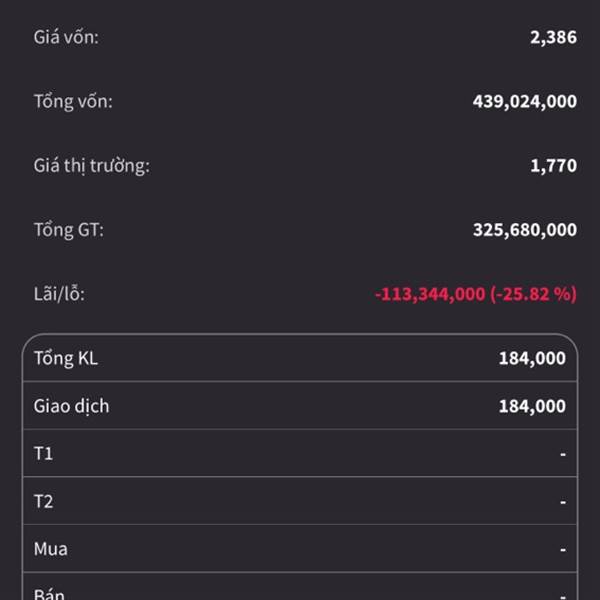Tap the dash value in T2 row
The height and width of the screenshot is (600, 600).
point(563,502)
